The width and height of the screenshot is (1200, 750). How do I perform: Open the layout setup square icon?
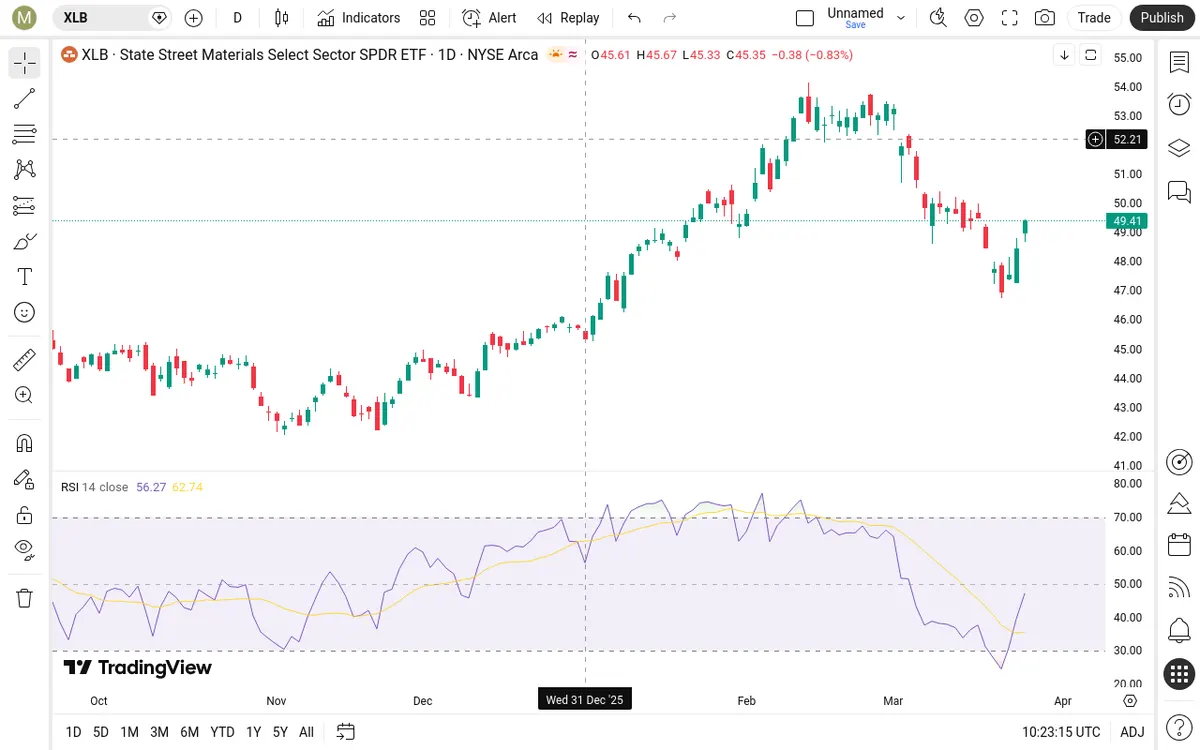805,18
